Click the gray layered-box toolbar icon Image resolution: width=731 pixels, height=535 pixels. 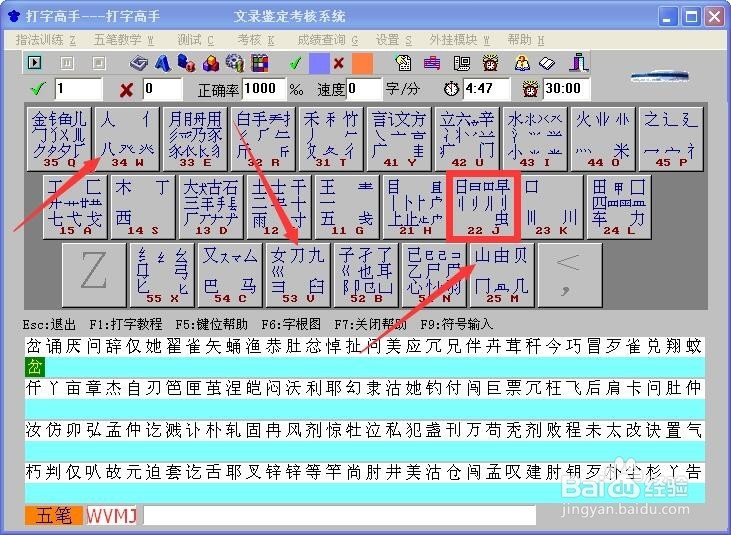click(138, 63)
